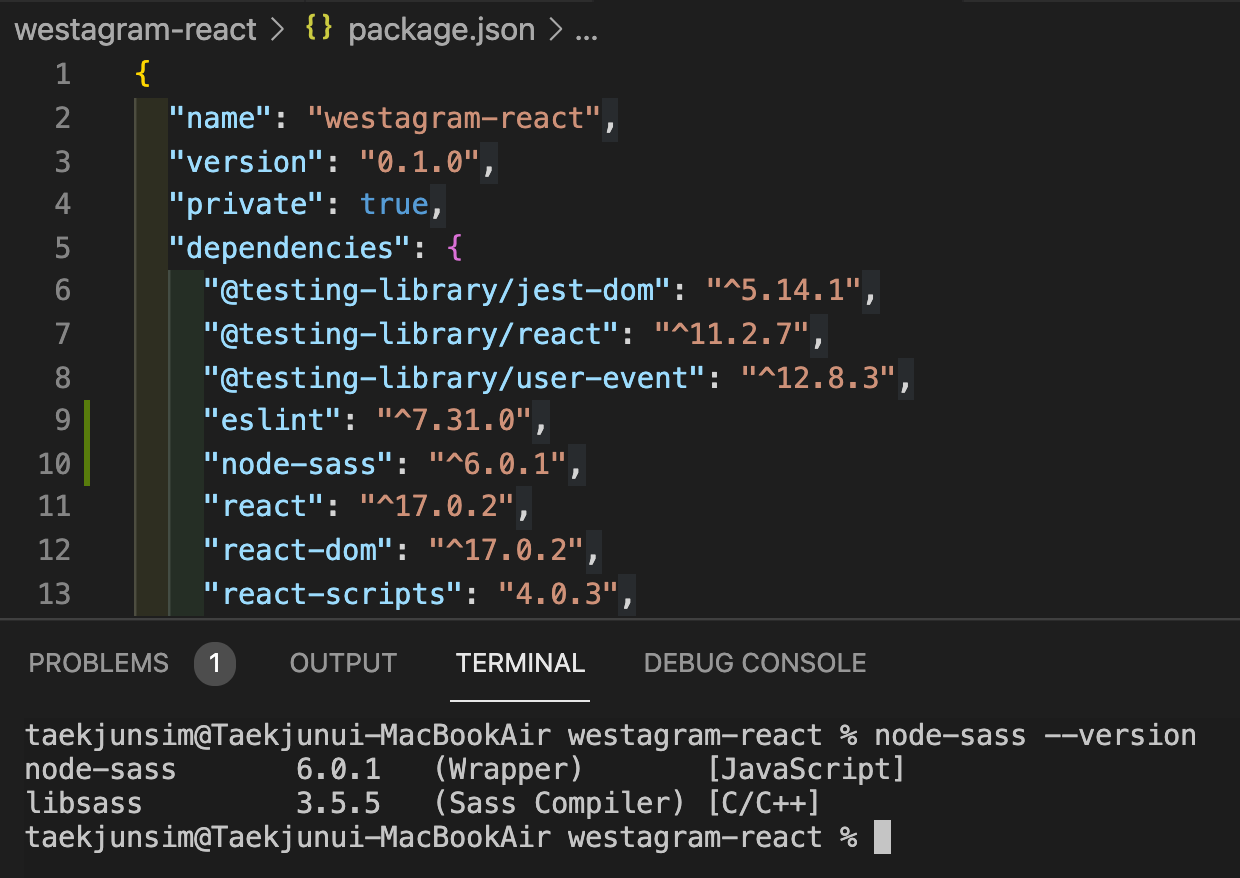1240x878 pixels.
Task: Click the "^5.14.1" version value
Action: [783, 291]
